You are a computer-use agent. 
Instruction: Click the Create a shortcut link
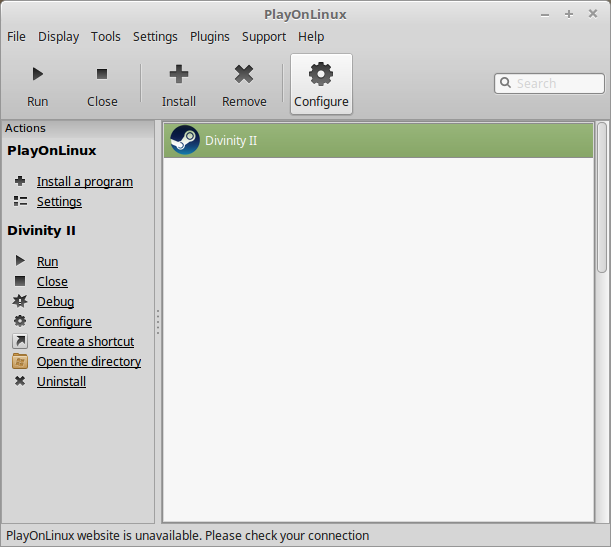(85, 342)
